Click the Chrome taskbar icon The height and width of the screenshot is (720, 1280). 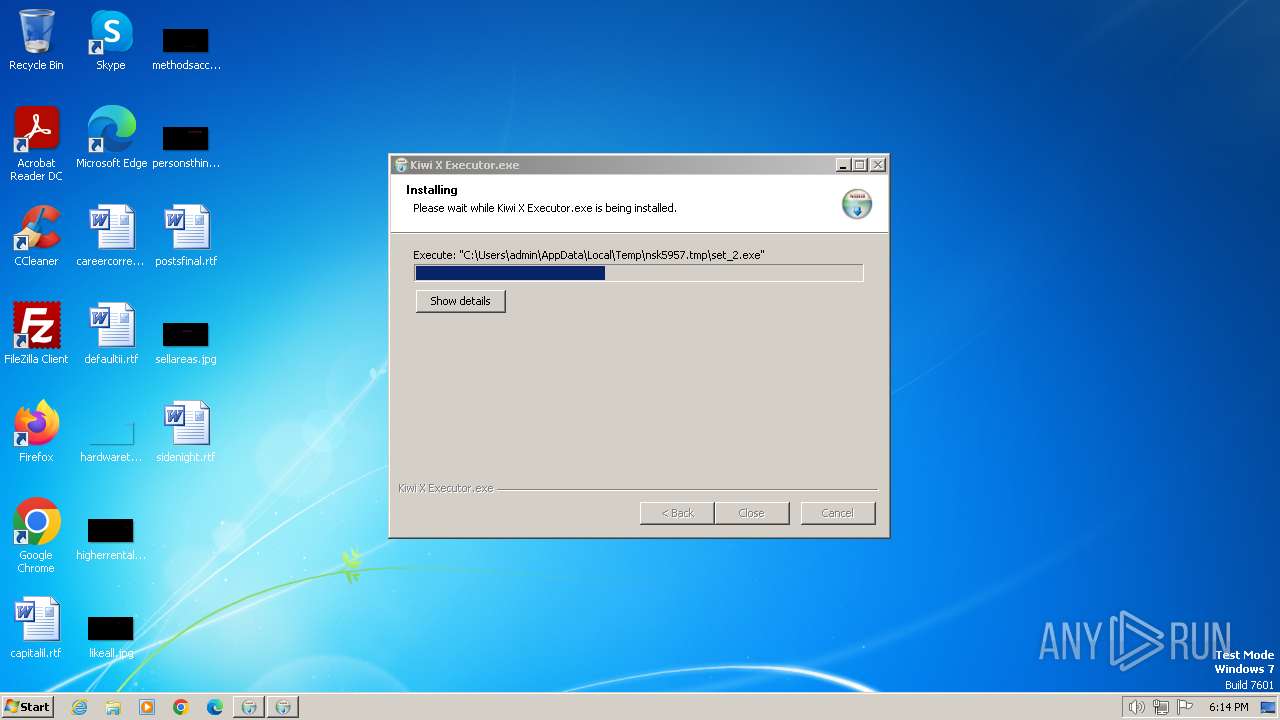[181, 707]
